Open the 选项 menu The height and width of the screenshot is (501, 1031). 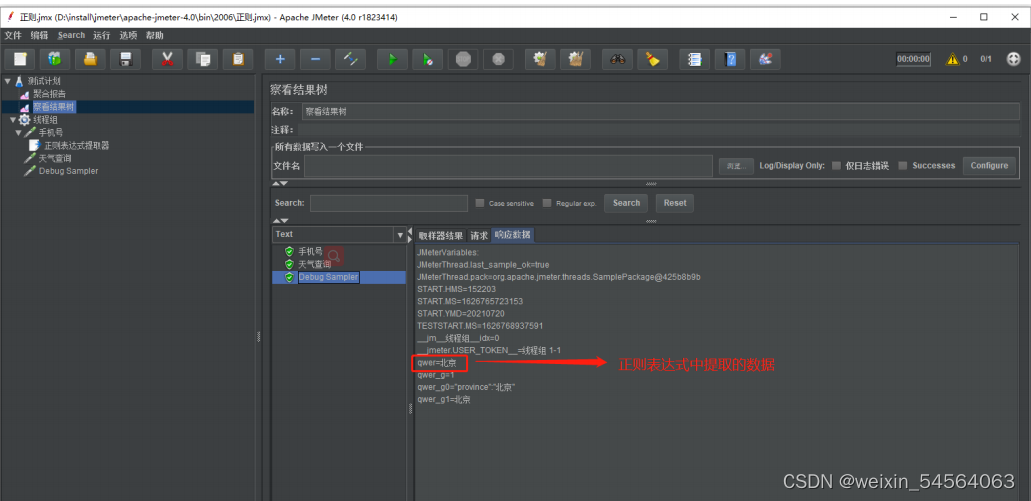tap(128, 36)
